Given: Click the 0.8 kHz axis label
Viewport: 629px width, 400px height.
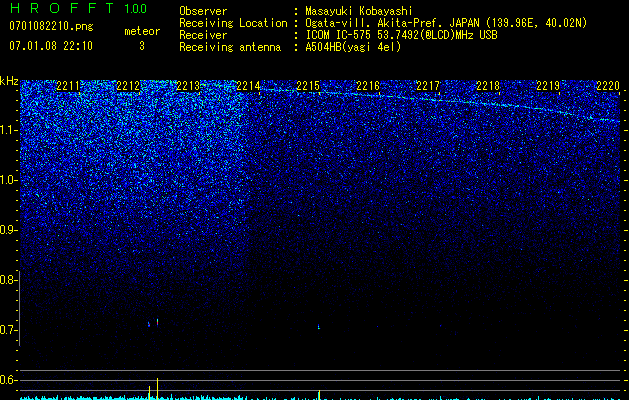Looking at the screenshot, I should [8, 280].
